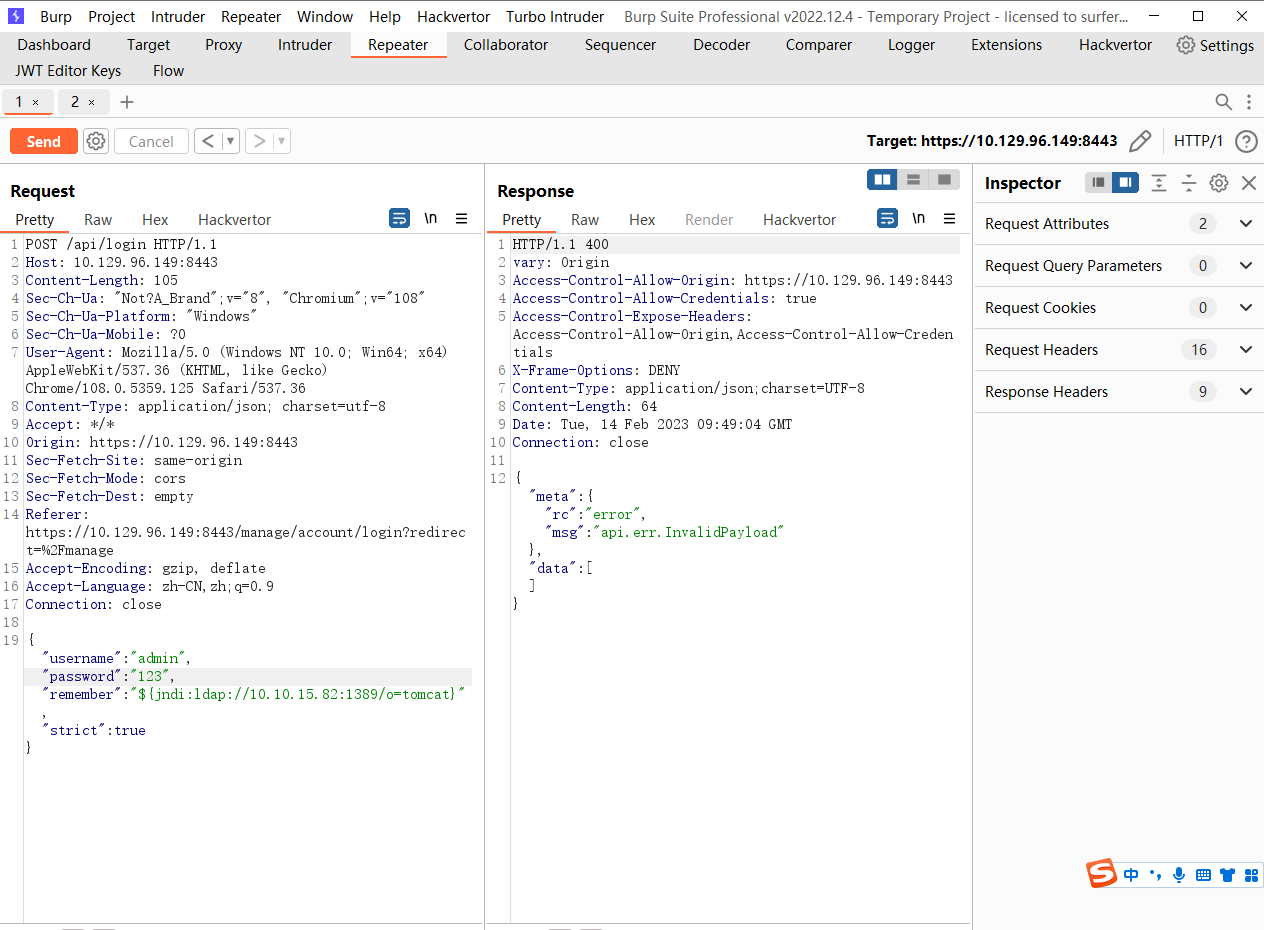Image resolution: width=1264 pixels, height=930 pixels.
Task: Toggle non-printable \n chars in Response pane
Action: [x=918, y=218]
